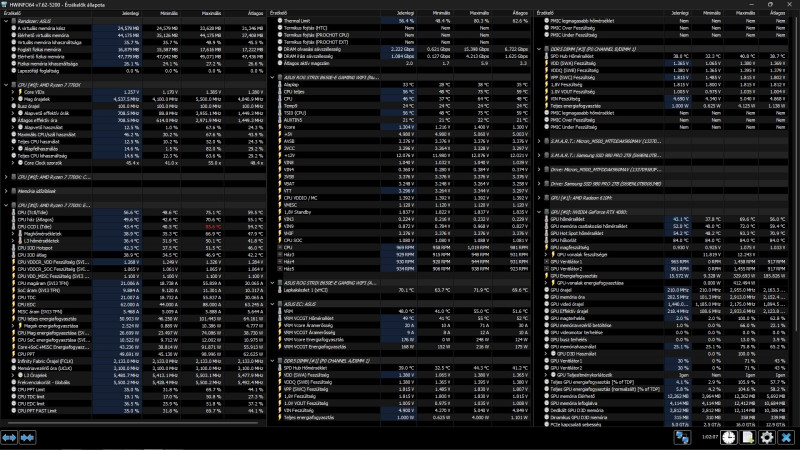Collapse the Rendszer: ASUS group
The height and width of the screenshot is (450, 800).
pyautogui.click(x=6, y=21)
